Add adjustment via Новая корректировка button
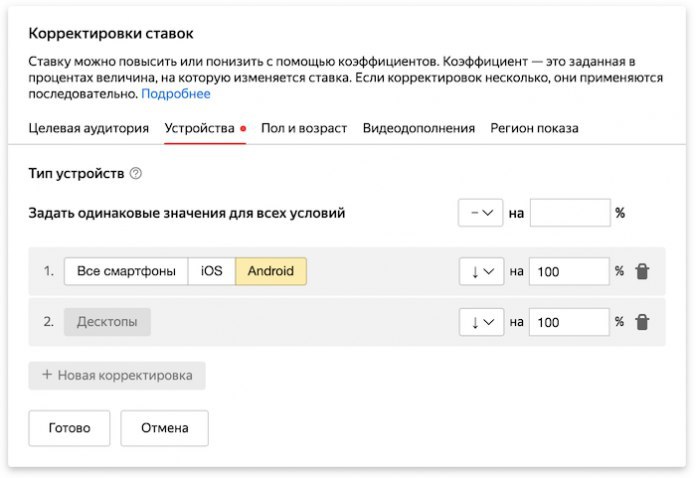696x478 pixels. coord(117,376)
